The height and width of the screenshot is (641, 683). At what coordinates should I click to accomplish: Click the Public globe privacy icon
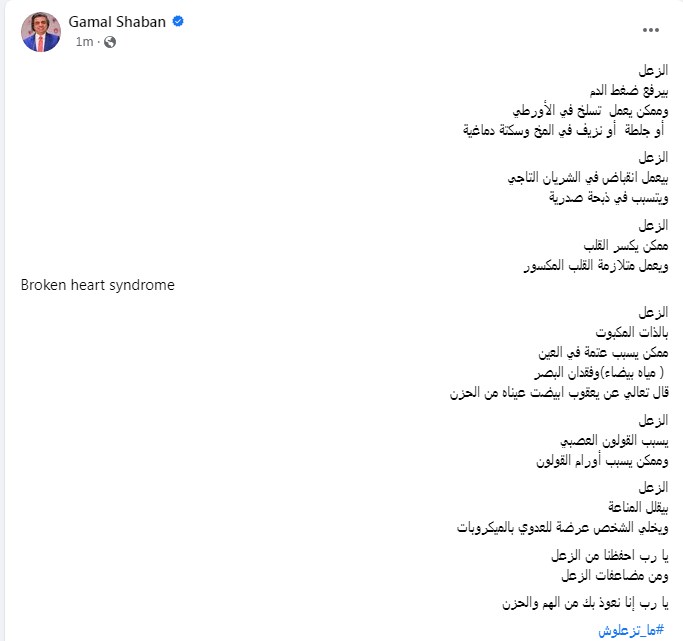(109, 42)
